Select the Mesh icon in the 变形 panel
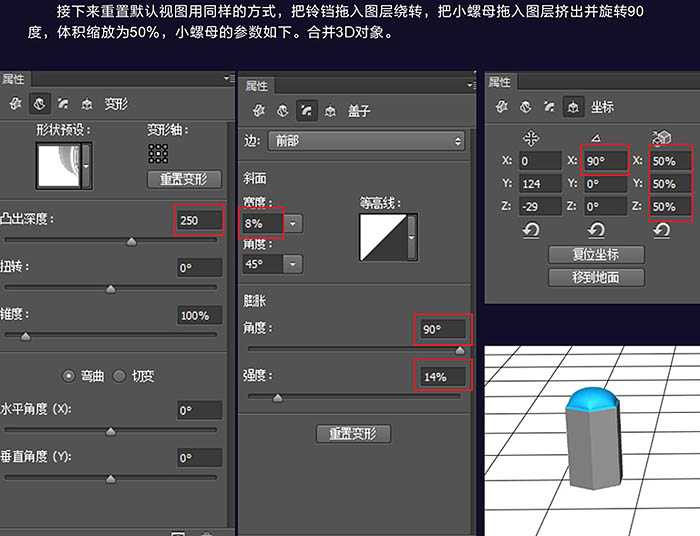 tap(16, 104)
